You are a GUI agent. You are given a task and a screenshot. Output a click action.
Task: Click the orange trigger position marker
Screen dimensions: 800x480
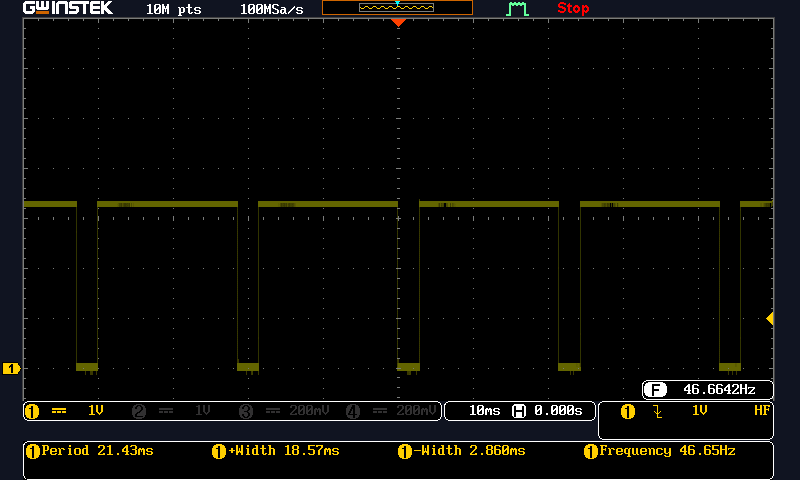398,22
